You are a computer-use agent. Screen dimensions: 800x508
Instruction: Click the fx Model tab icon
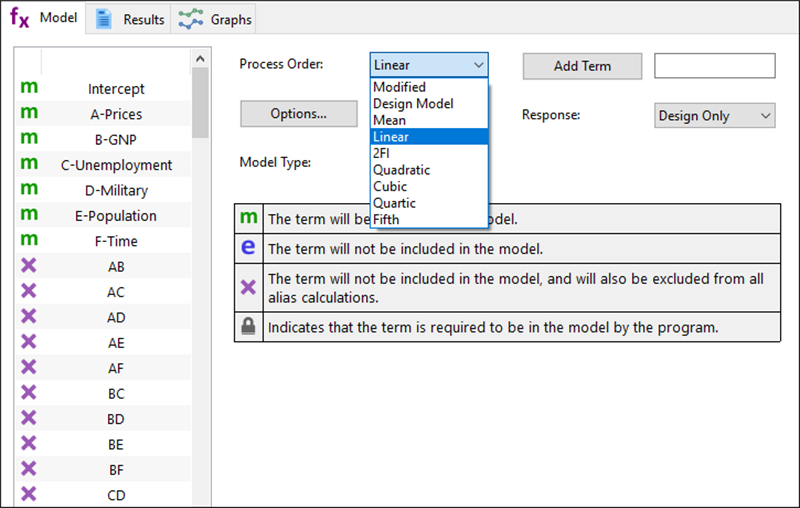click(x=20, y=18)
